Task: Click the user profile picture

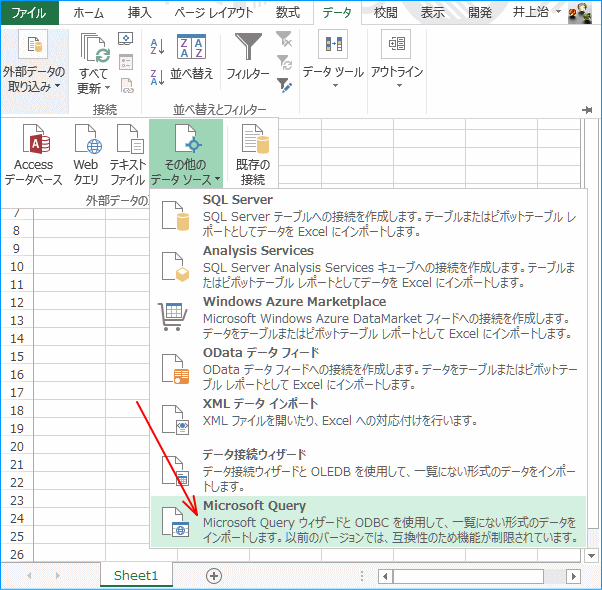Action: pyautogui.click(x=580, y=13)
